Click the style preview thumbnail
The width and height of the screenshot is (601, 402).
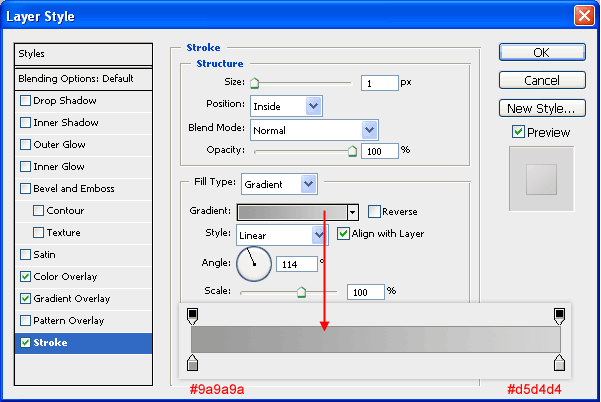point(541,179)
